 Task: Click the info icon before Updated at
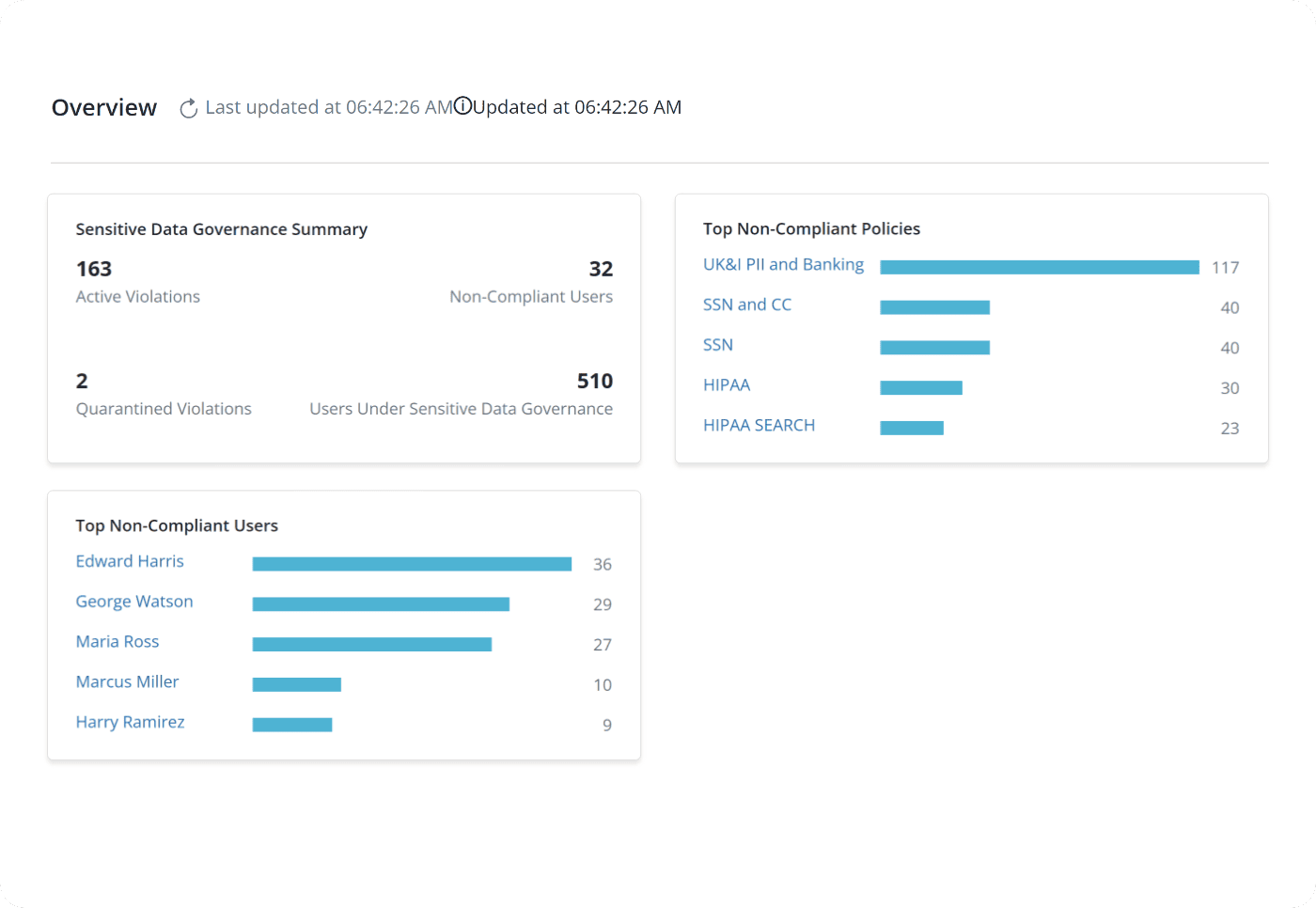coord(462,106)
